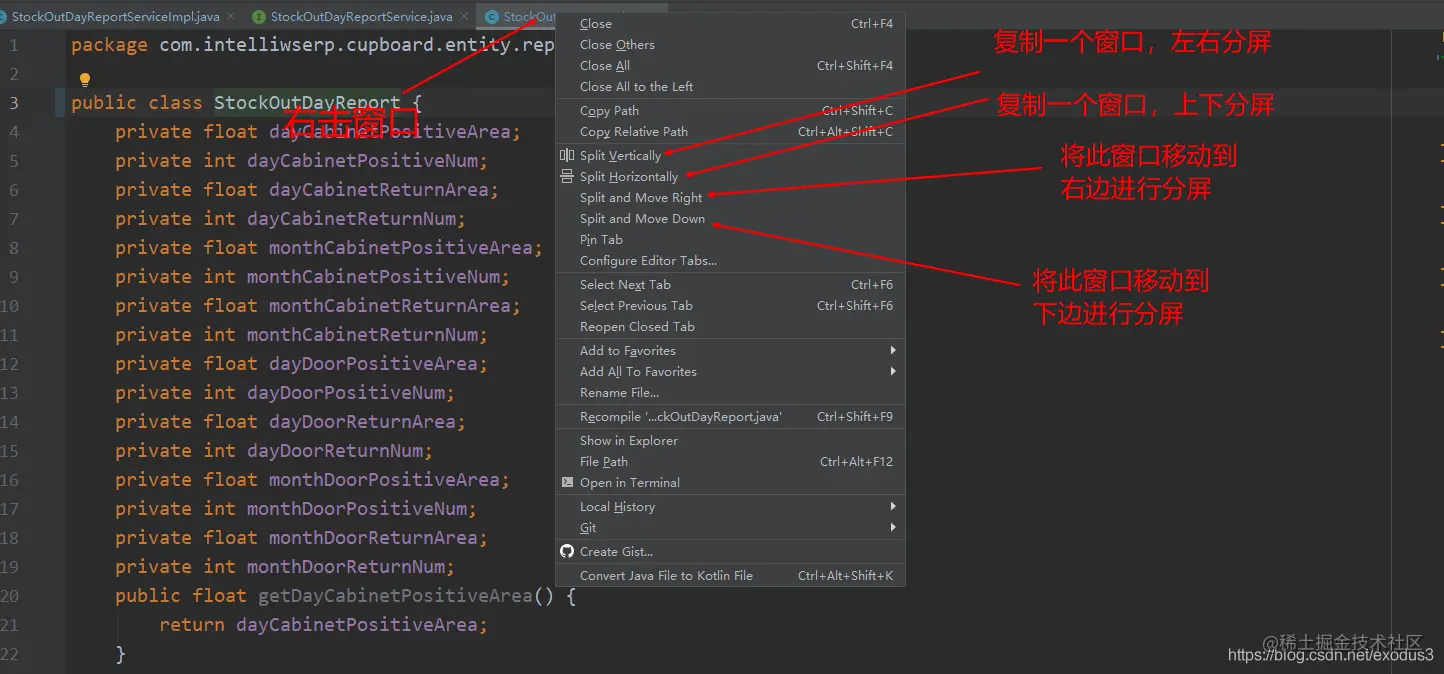1444x674 pixels.
Task: Open the Add to Favorites submenu
Action: click(x=730, y=350)
